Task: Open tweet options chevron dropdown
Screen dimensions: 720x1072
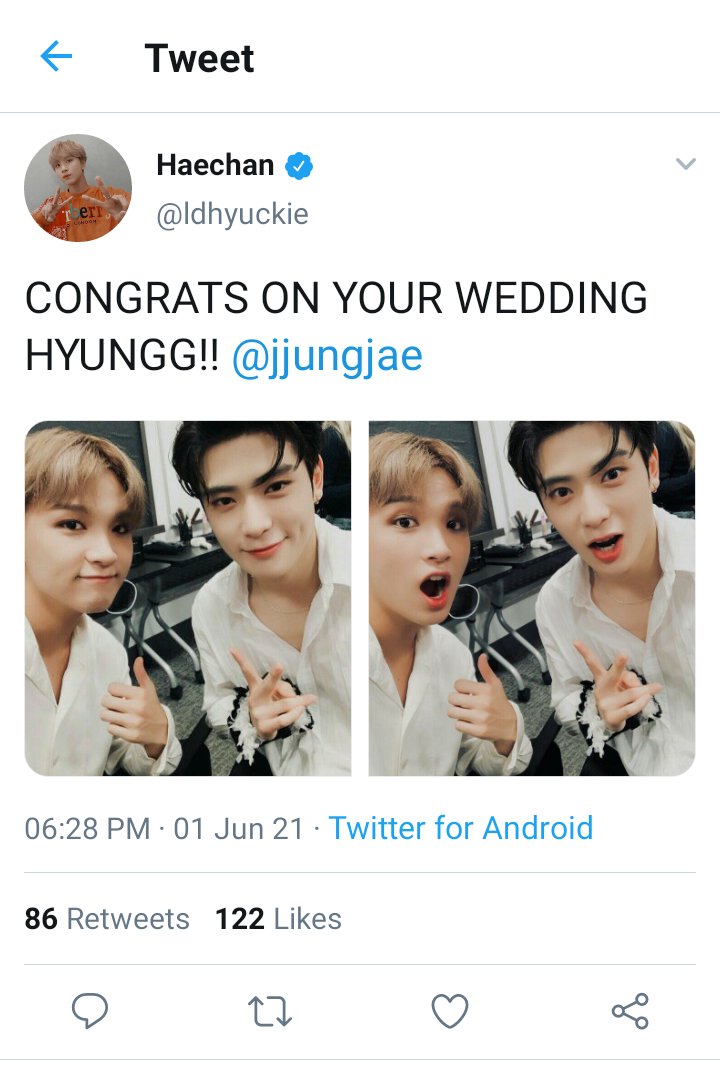Action: click(x=685, y=164)
